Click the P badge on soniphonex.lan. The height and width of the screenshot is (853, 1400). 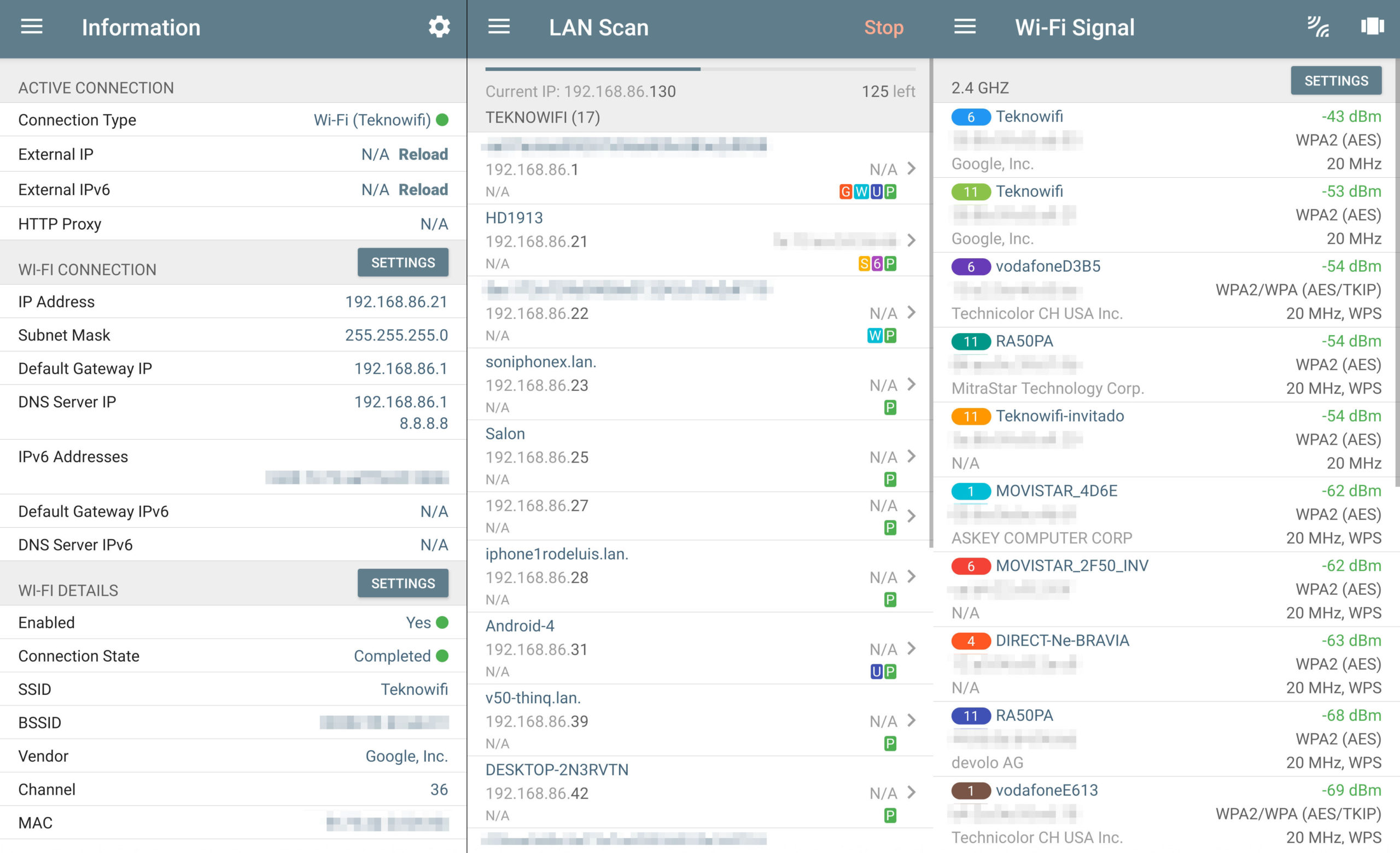coord(890,408)
